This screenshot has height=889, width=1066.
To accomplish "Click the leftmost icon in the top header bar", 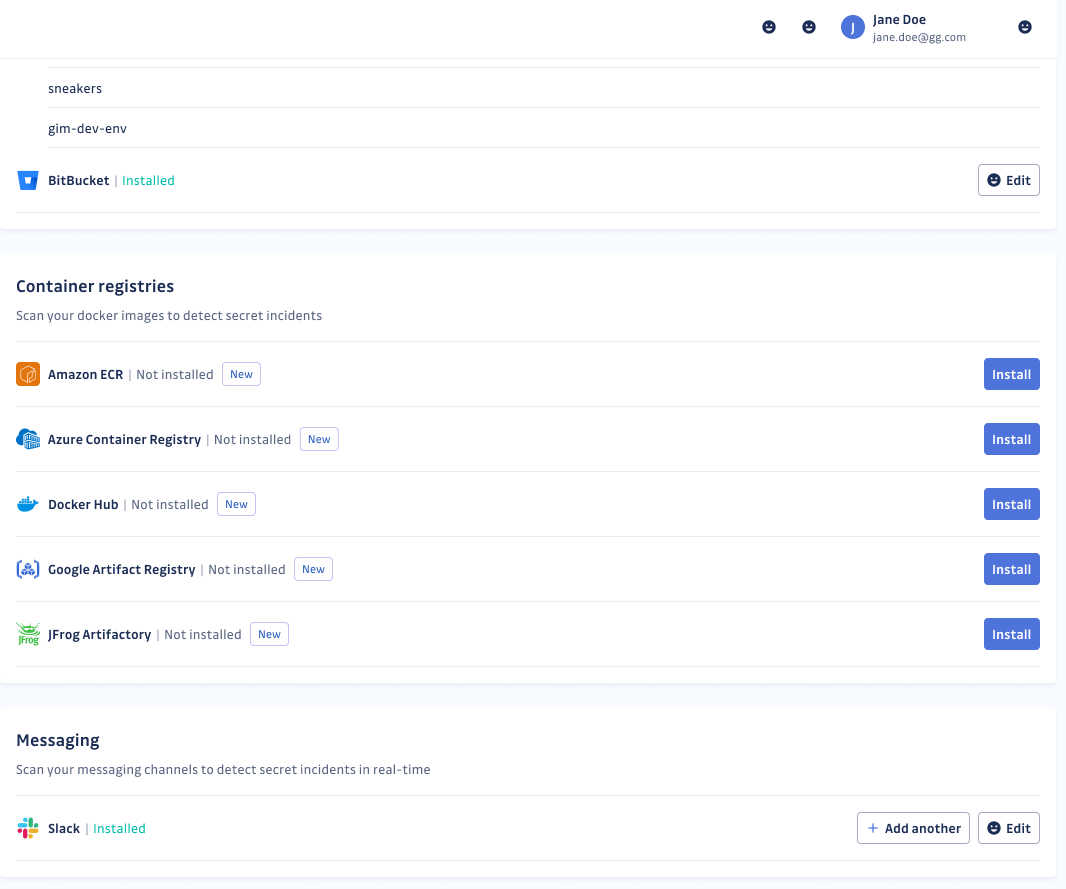I will [x=768, y=27].
